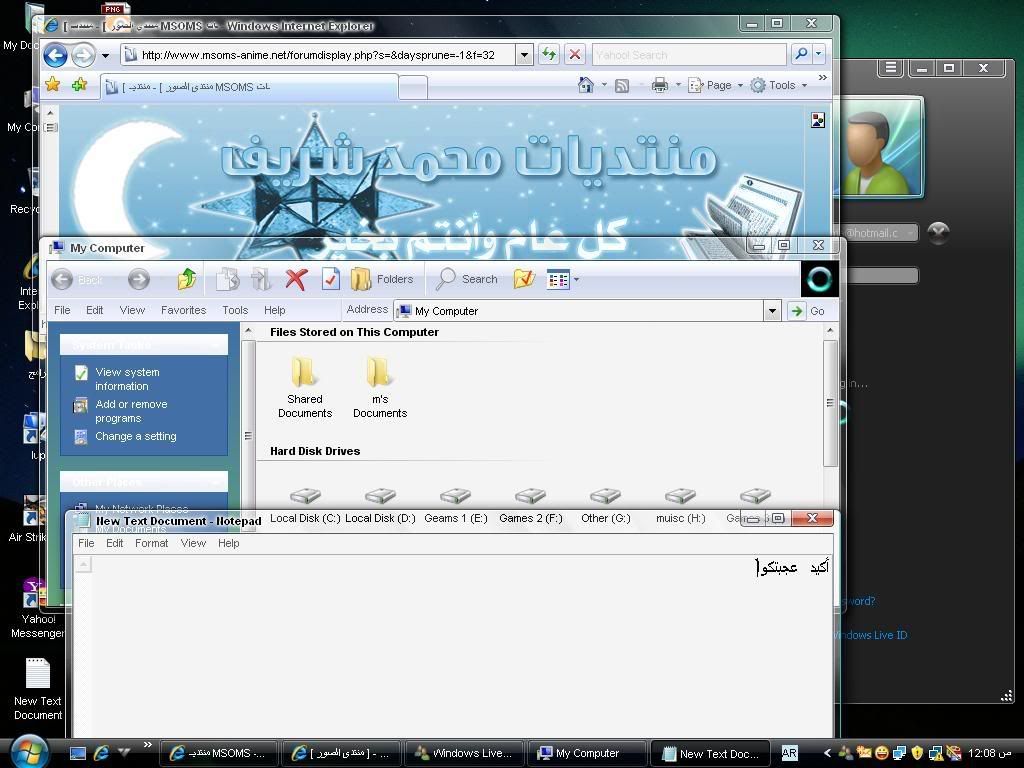Expand the My Computer address bar dropdown
The width and height of the screenshot is (1024, 768).
[x=772, y=311]
